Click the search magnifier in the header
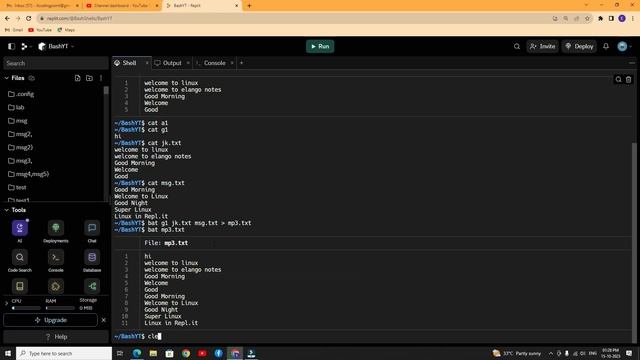Screen dimensions: 640x360 [517, 47]
